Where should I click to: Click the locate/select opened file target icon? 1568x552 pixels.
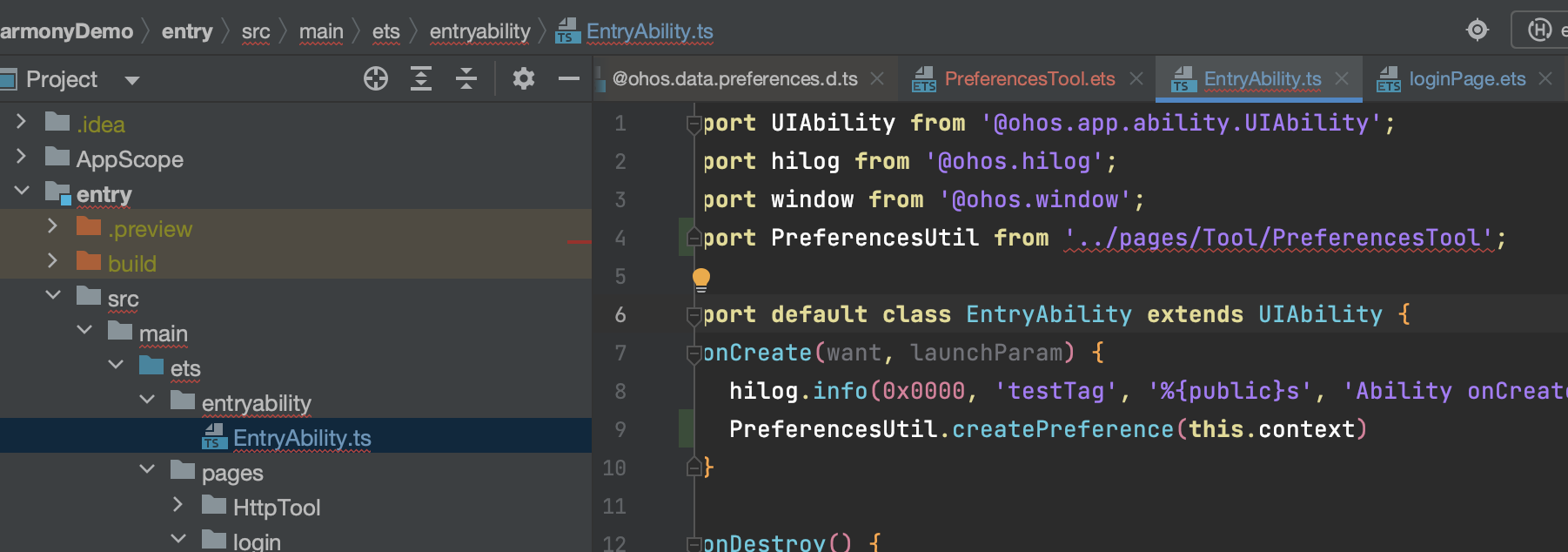point(375,79)
